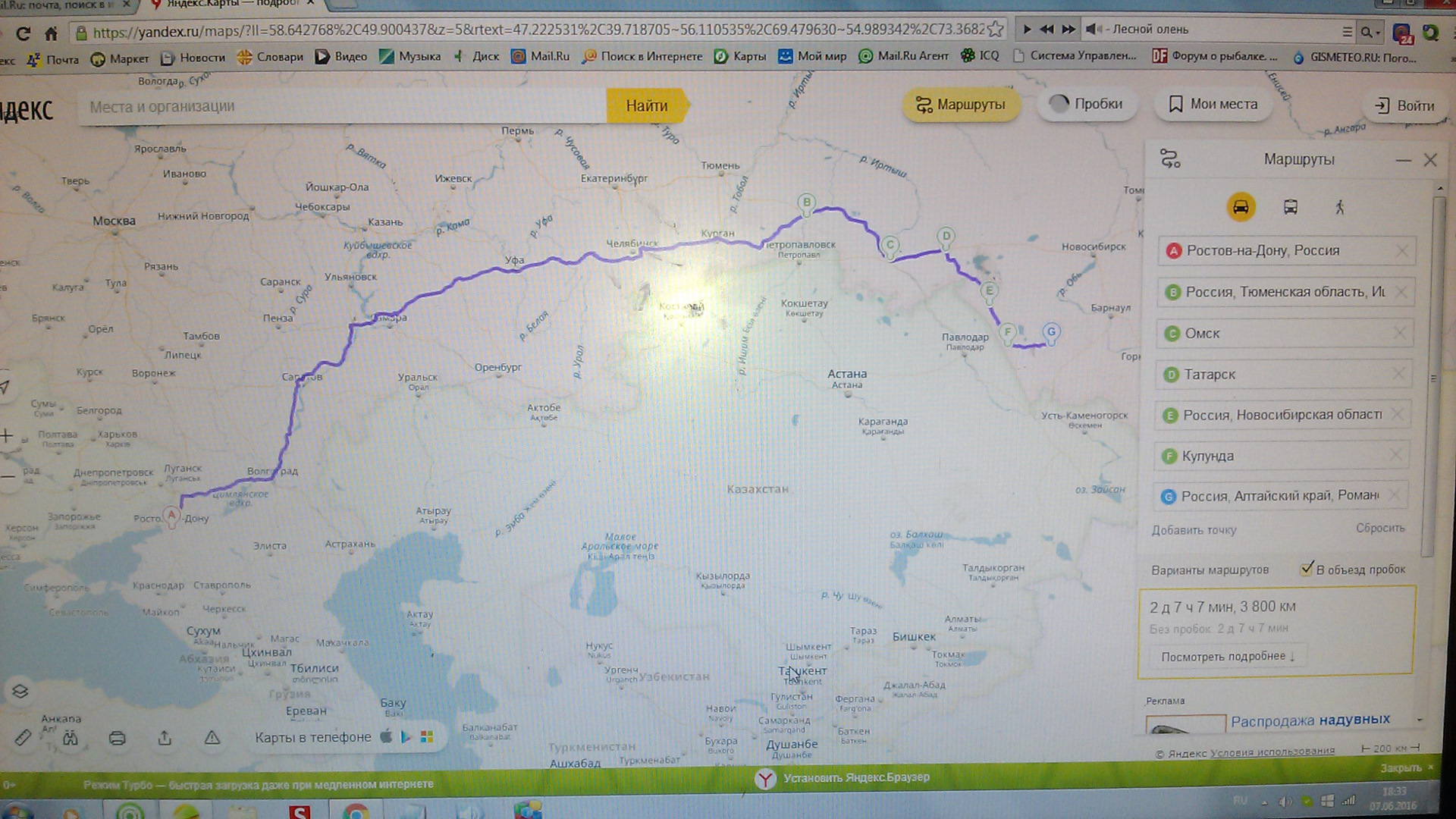Expand 'Посмотреть подробнее' route details
The height and width of the screenshot is (819, 1456).
coord(1227,656)
